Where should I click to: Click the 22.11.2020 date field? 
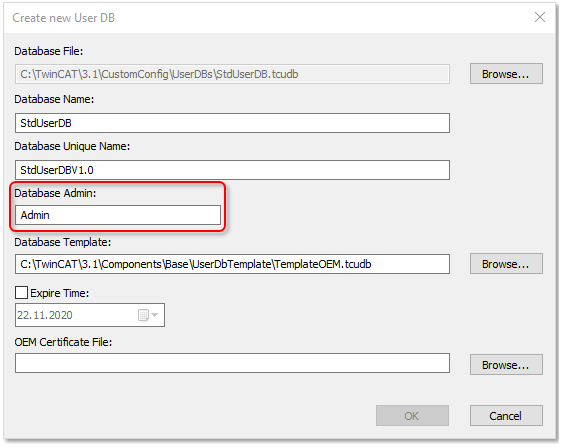coord(90,315)
